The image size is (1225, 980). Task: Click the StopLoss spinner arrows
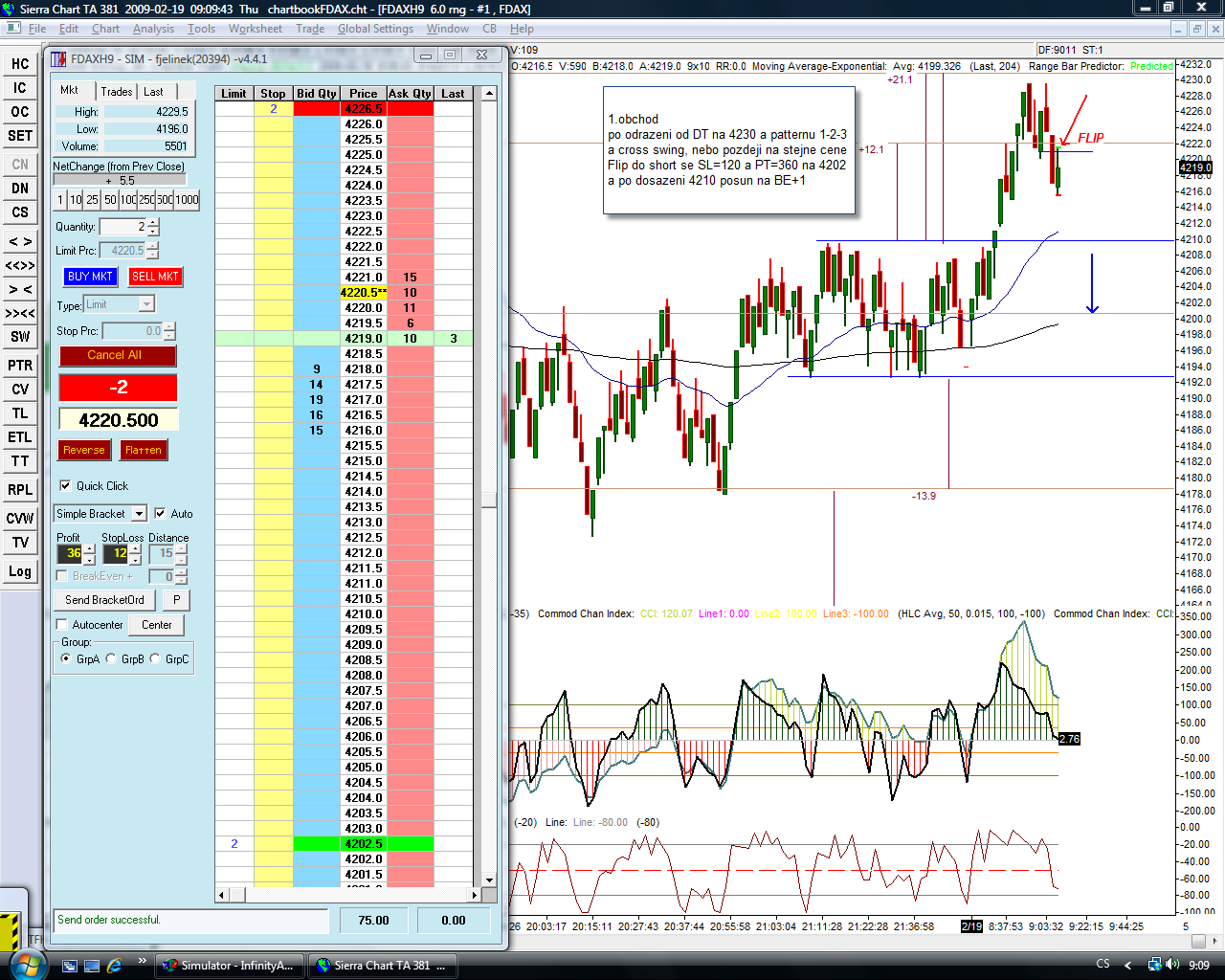pos(135,553)
